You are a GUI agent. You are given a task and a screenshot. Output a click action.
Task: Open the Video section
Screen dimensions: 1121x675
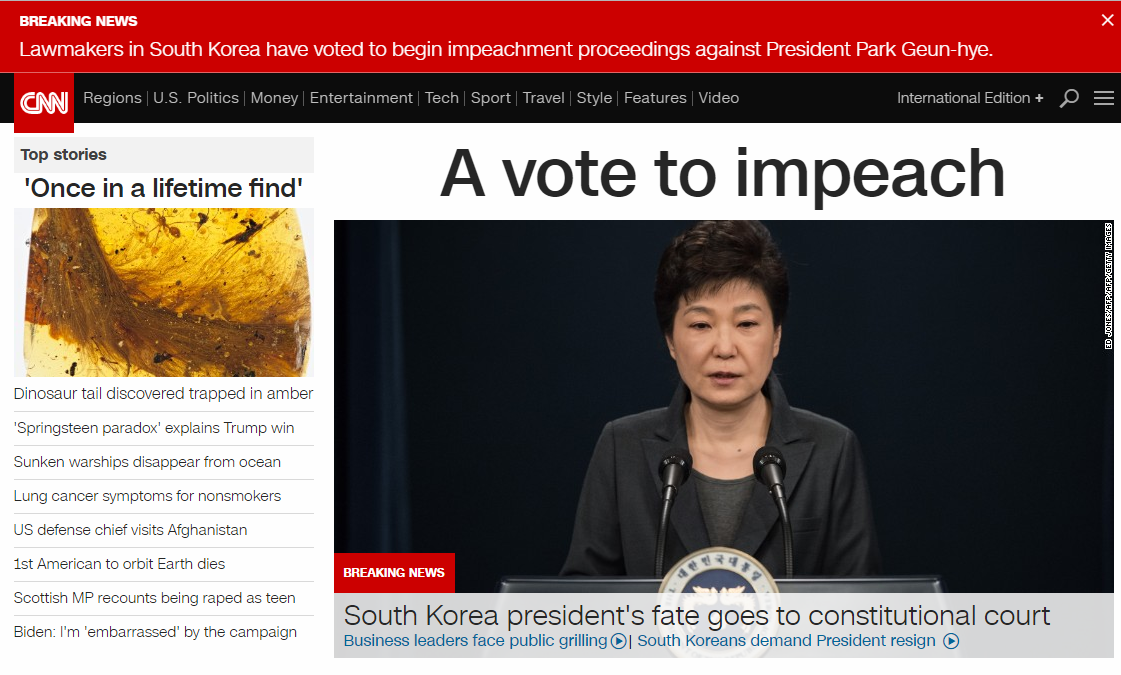click(718, 98)
